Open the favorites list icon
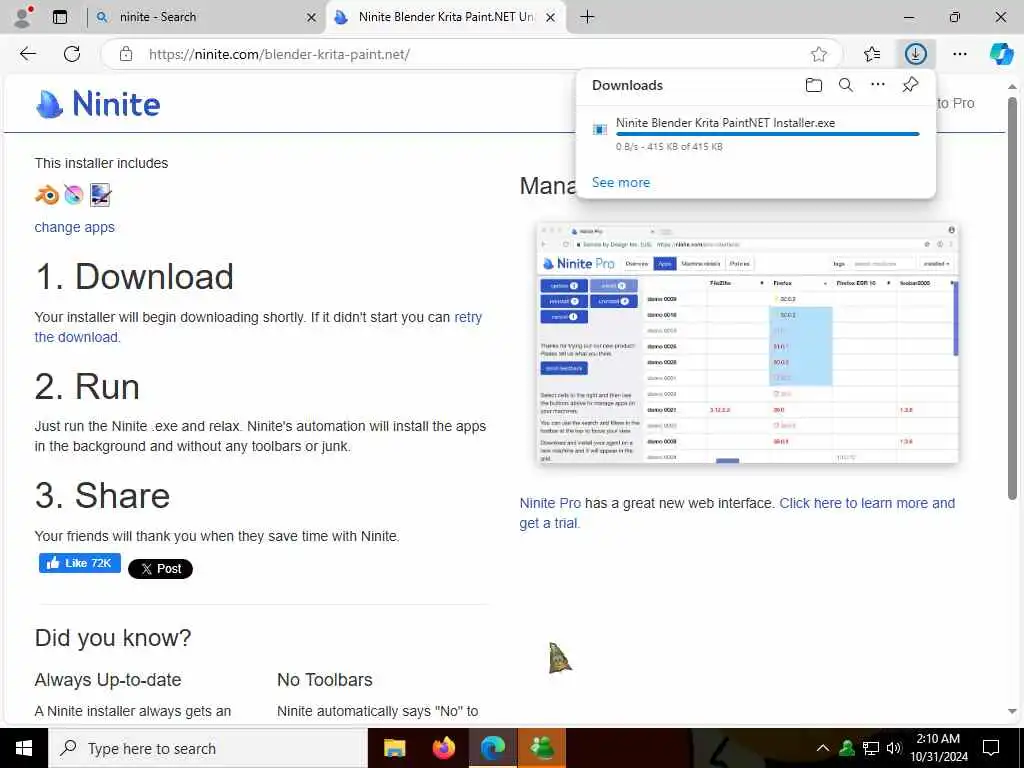This screenshot has height=768, width=1024. click(872, 54)
